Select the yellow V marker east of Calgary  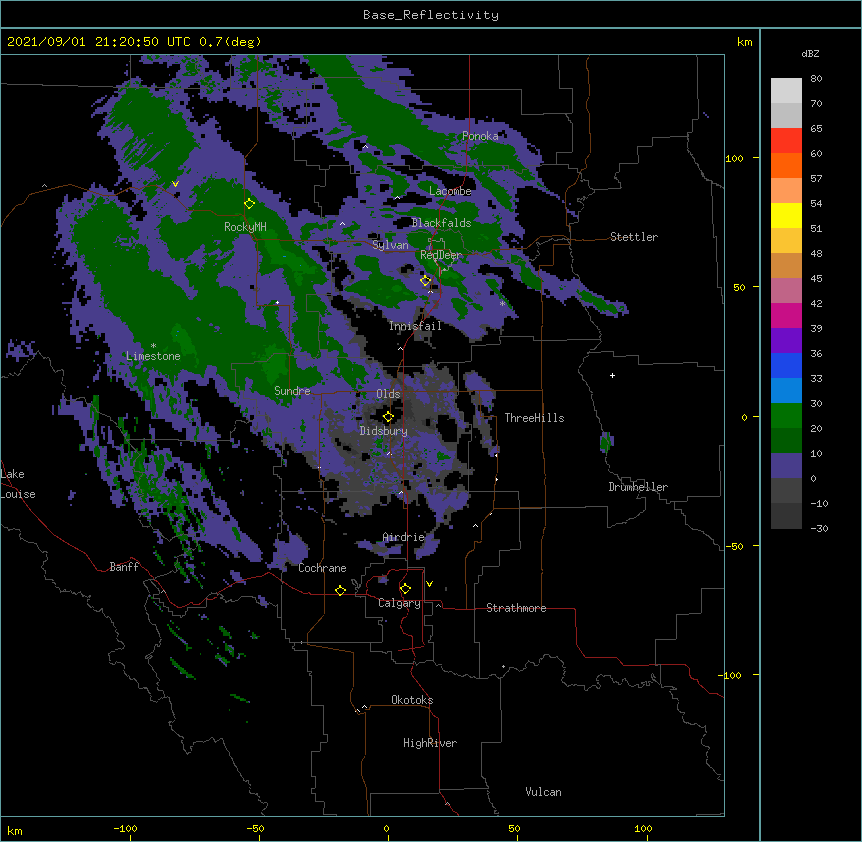[429, 584]
